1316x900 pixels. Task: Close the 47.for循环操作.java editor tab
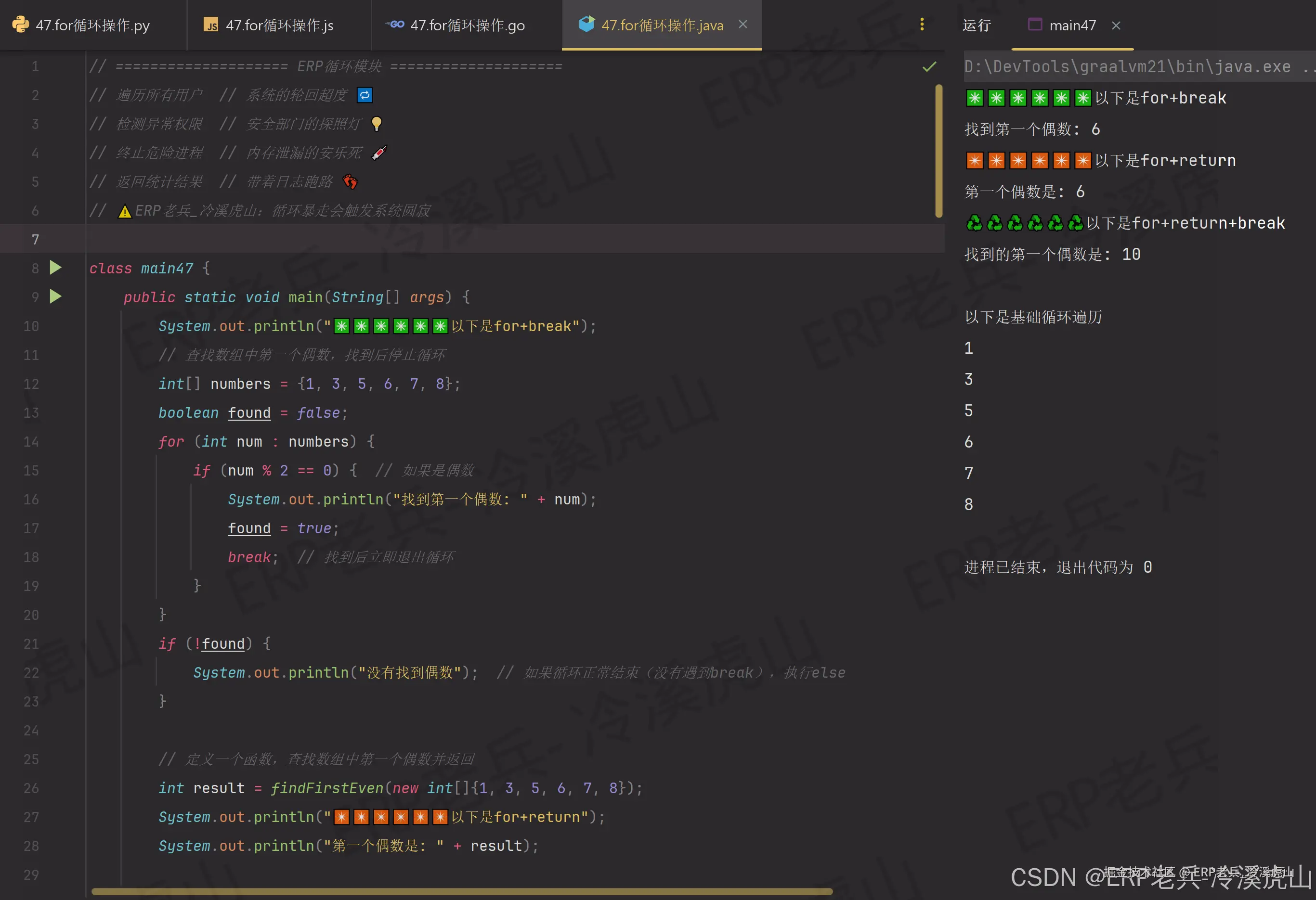coord(743,25)
